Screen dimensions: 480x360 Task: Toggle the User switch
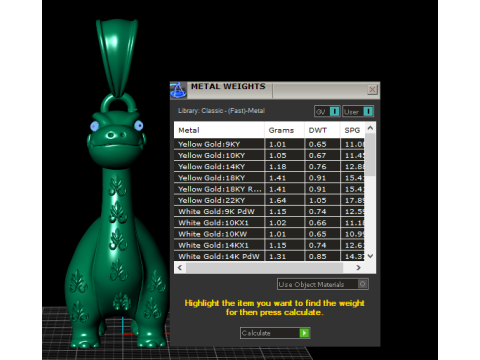(x=358, y=111)
